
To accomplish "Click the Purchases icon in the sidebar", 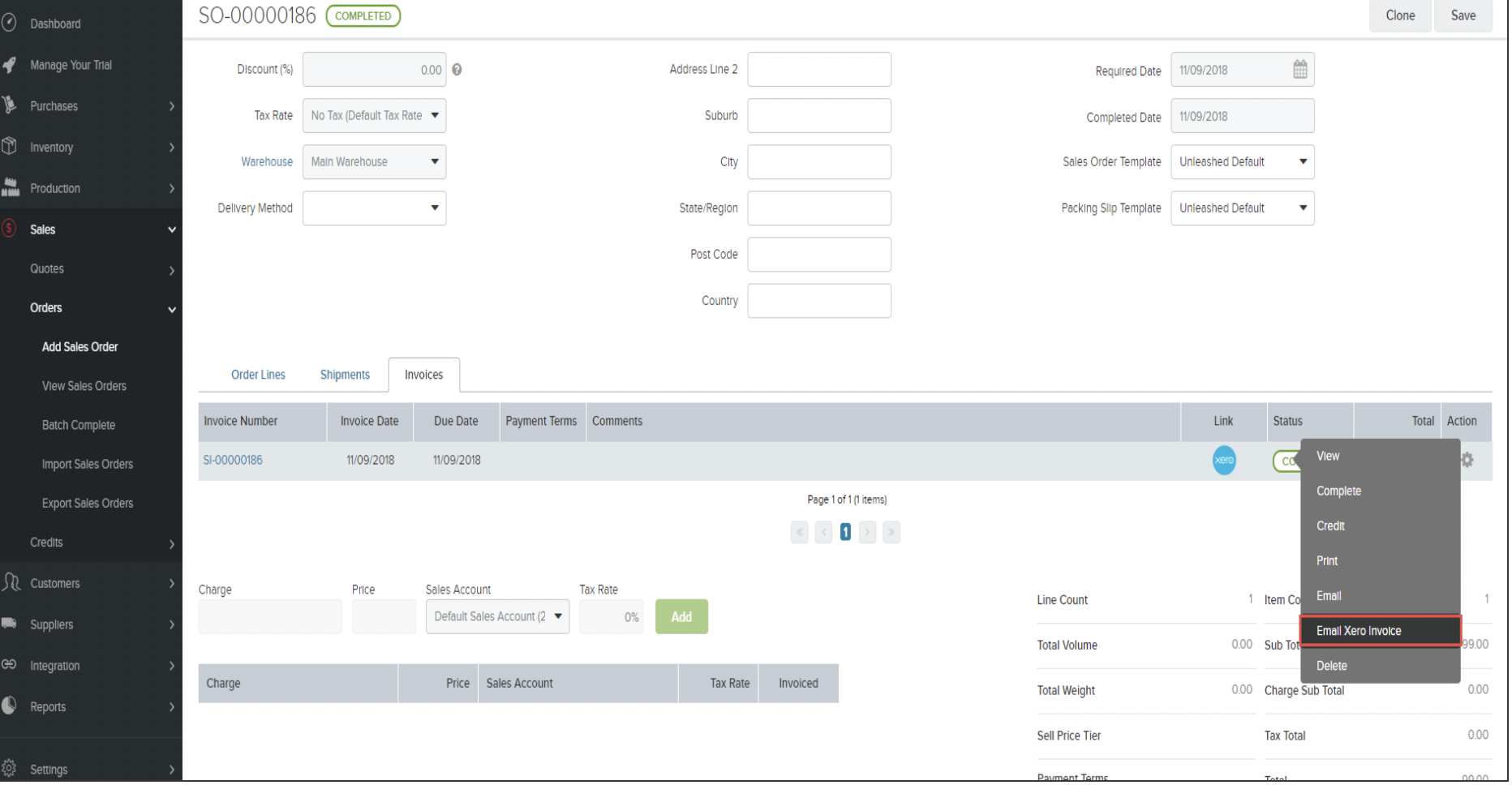I will (11, 105).
